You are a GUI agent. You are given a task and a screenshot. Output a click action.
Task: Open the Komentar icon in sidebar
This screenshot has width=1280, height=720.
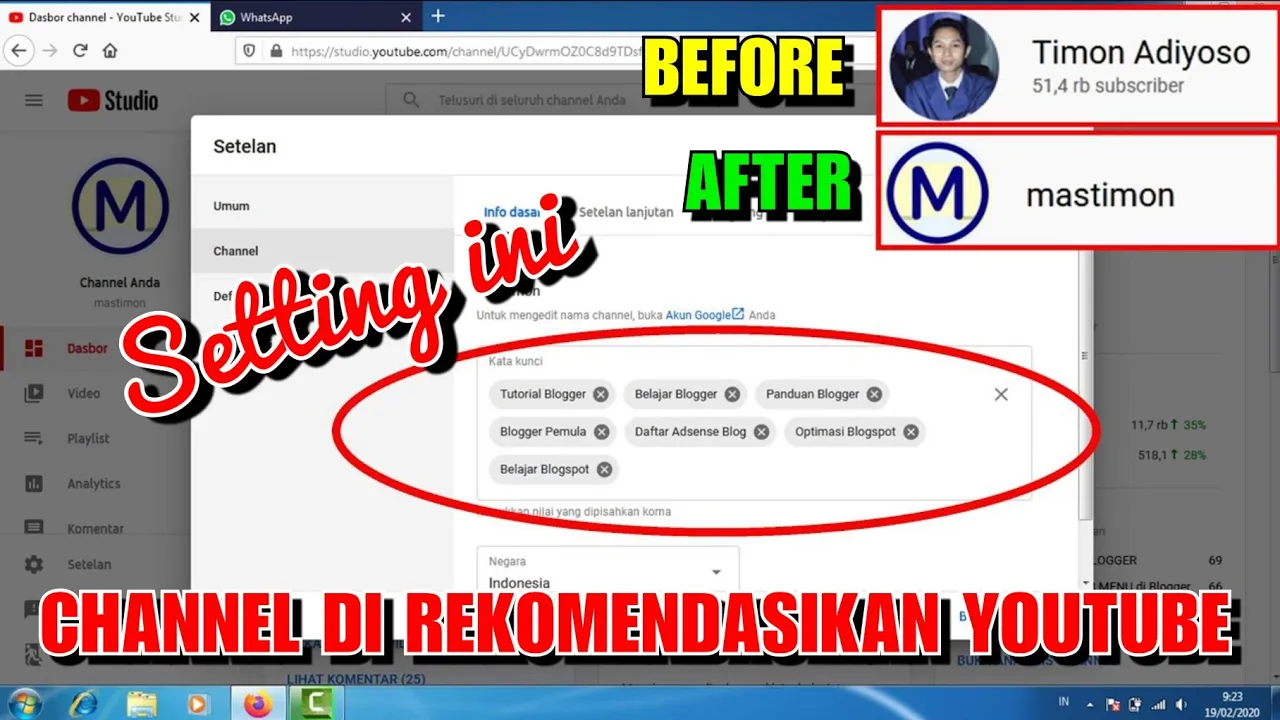point(34,528)
